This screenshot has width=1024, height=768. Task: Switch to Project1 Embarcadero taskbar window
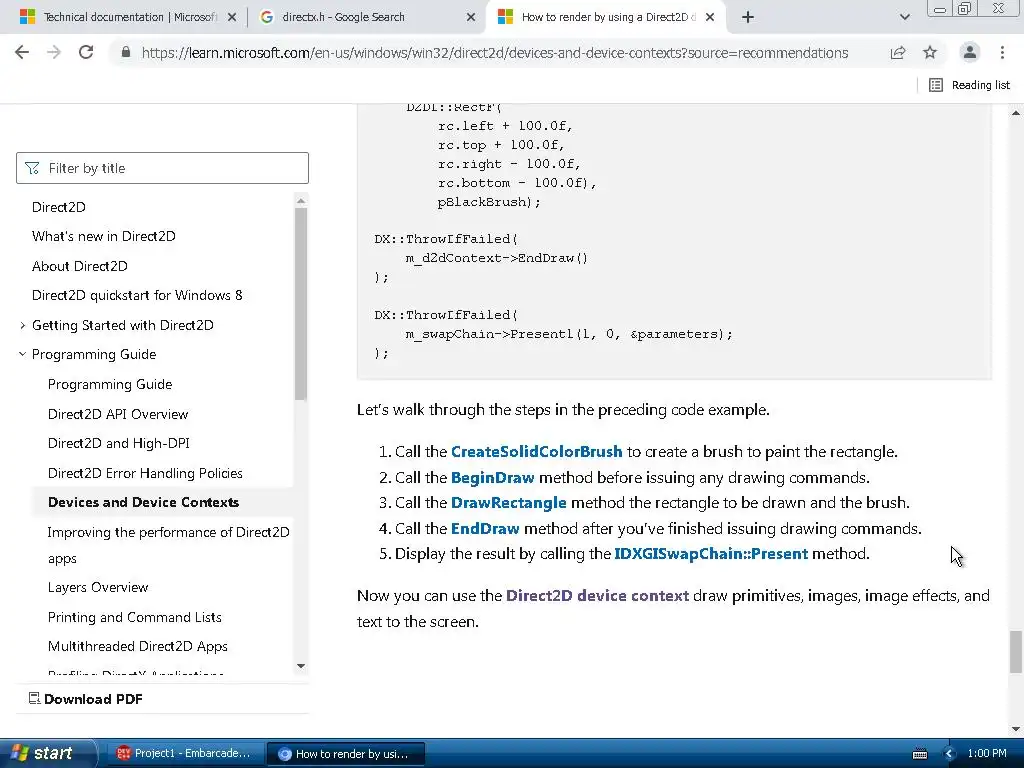tap(184, 754)
